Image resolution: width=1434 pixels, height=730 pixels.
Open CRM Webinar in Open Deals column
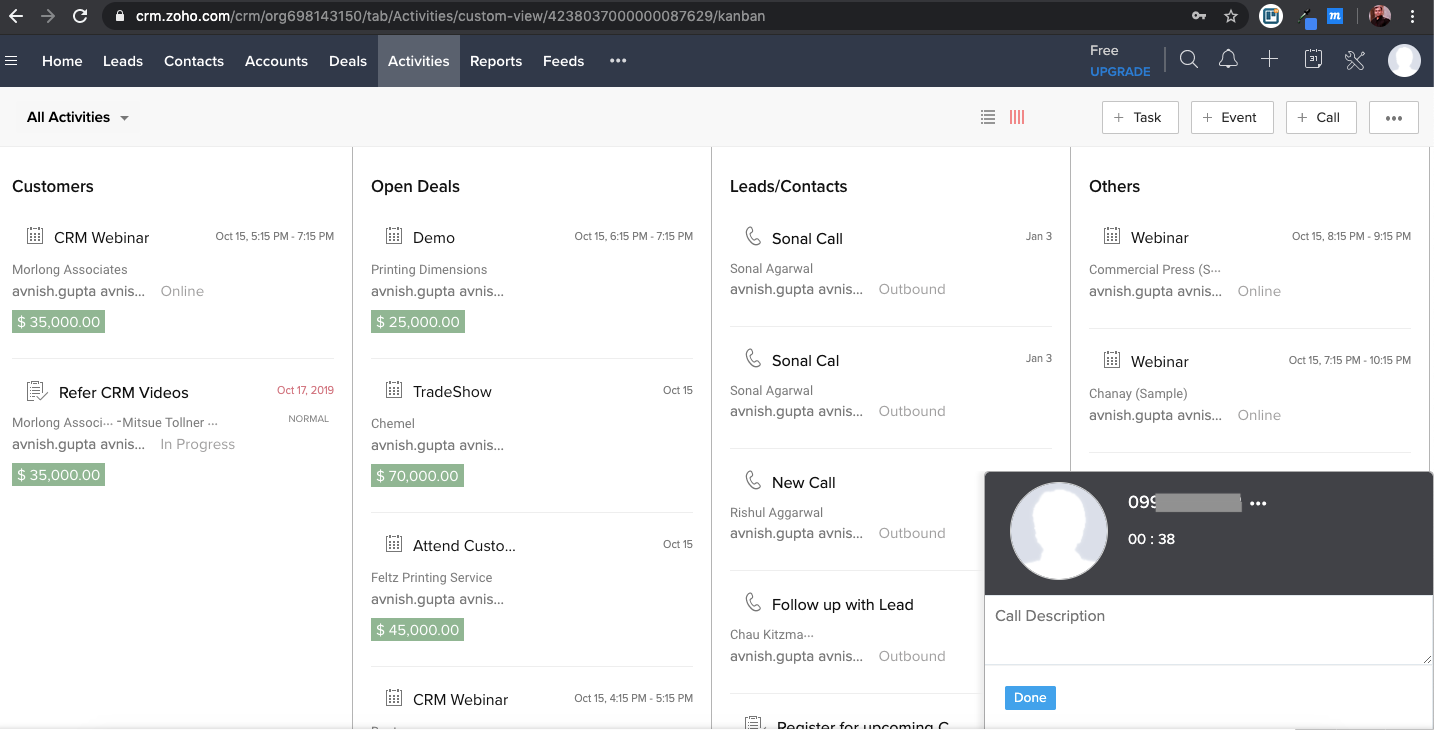pyautogui.click(x=460, y=700)
